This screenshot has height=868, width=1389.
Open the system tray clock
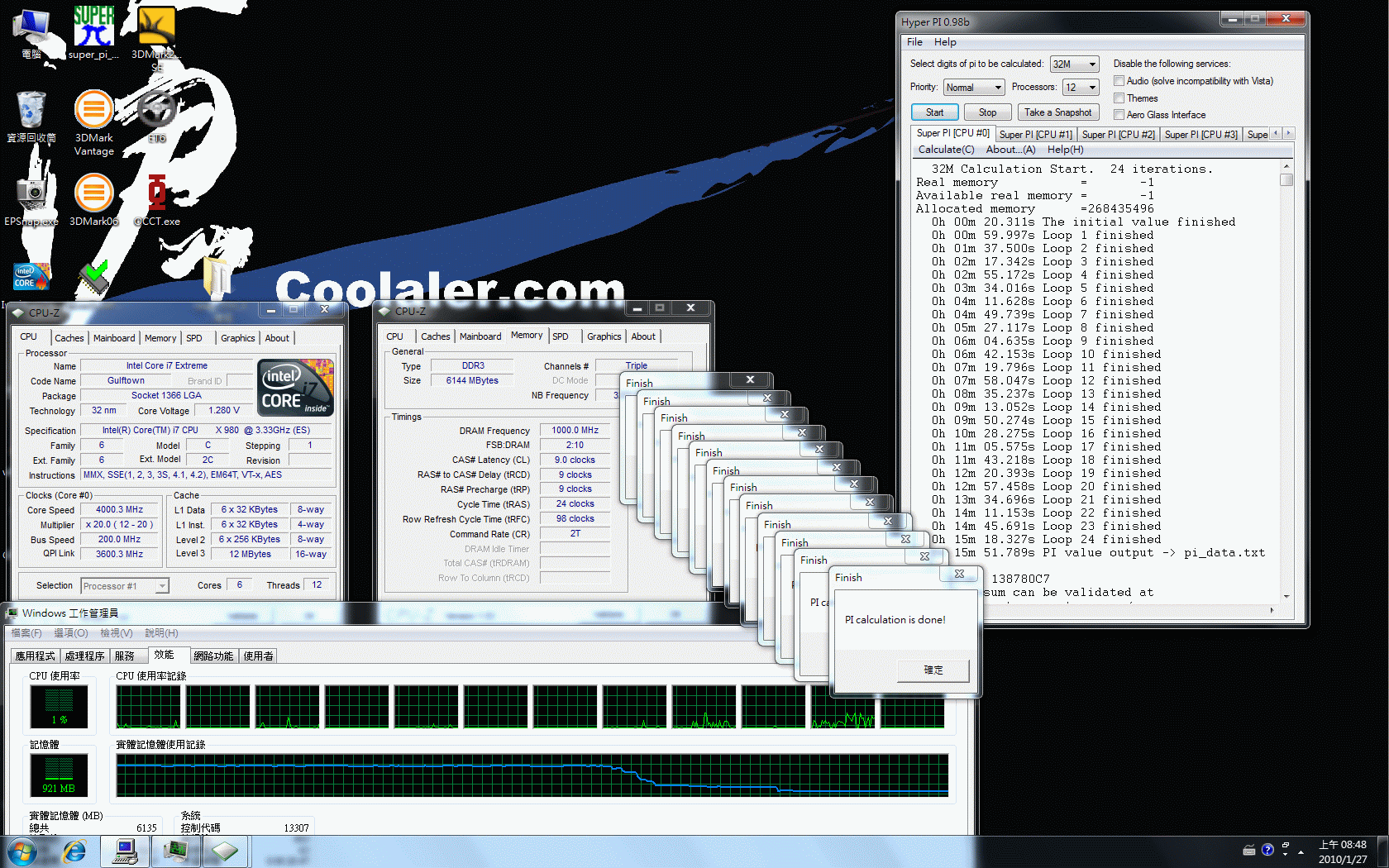click(x=1343, y=851)
